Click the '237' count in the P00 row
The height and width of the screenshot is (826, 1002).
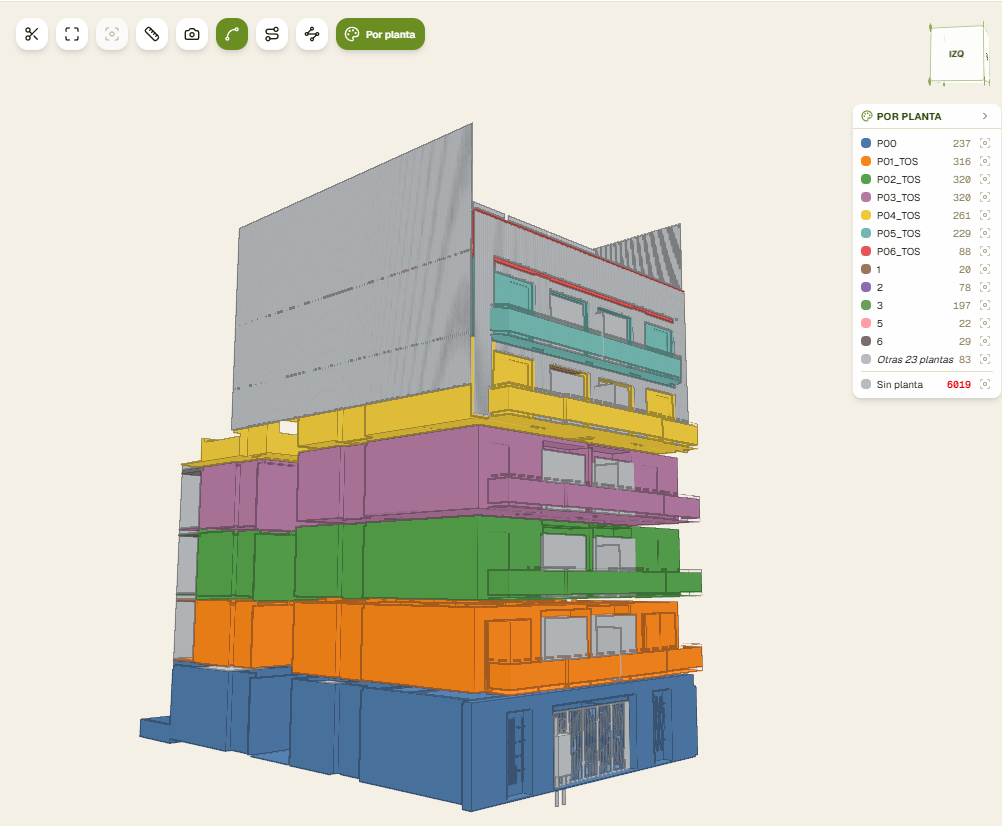(x=962, y=144)
